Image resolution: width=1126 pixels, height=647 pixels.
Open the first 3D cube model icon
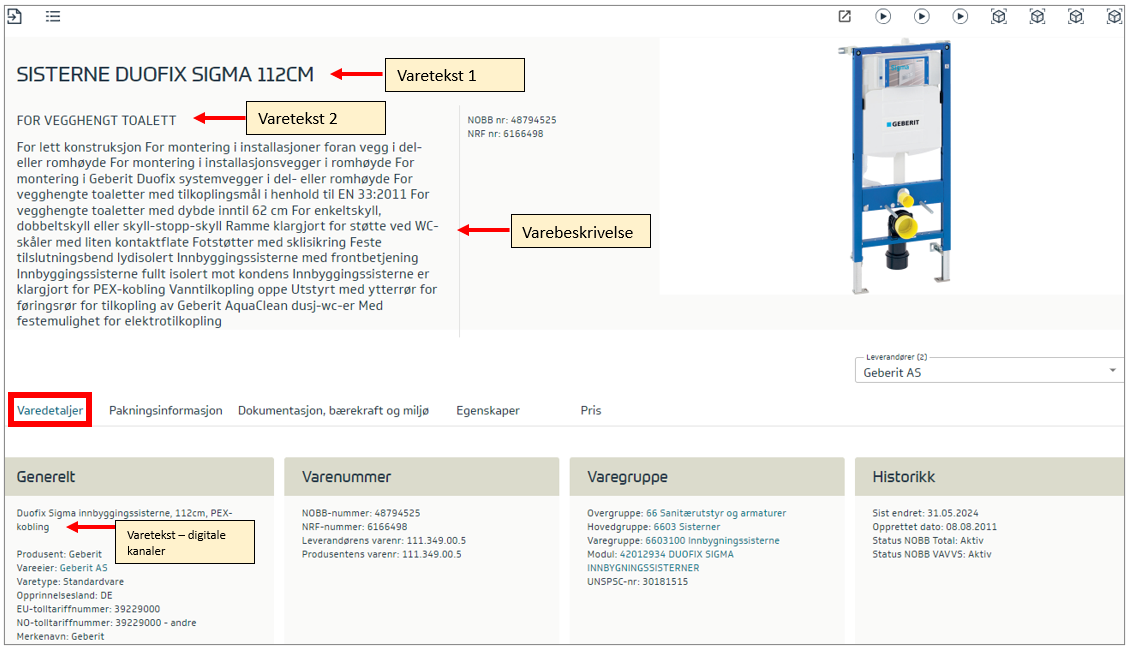[998, 16]
